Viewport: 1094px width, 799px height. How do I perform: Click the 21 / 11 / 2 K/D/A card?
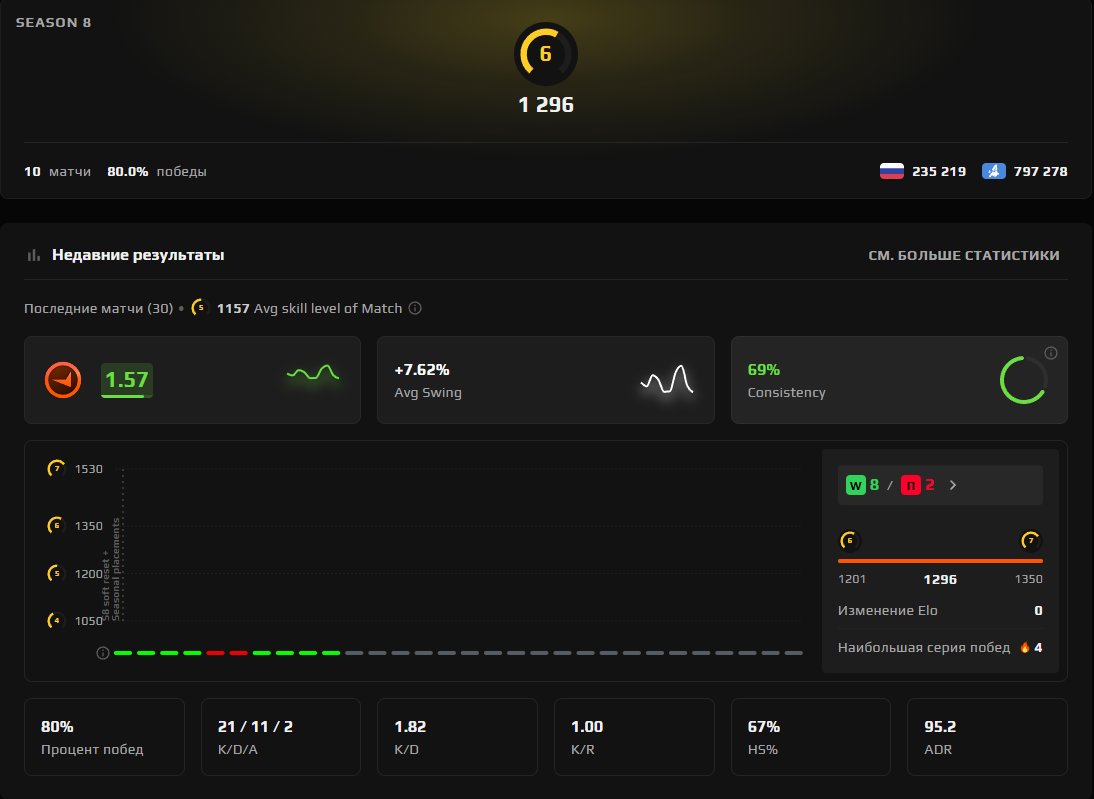coord(280,737)
